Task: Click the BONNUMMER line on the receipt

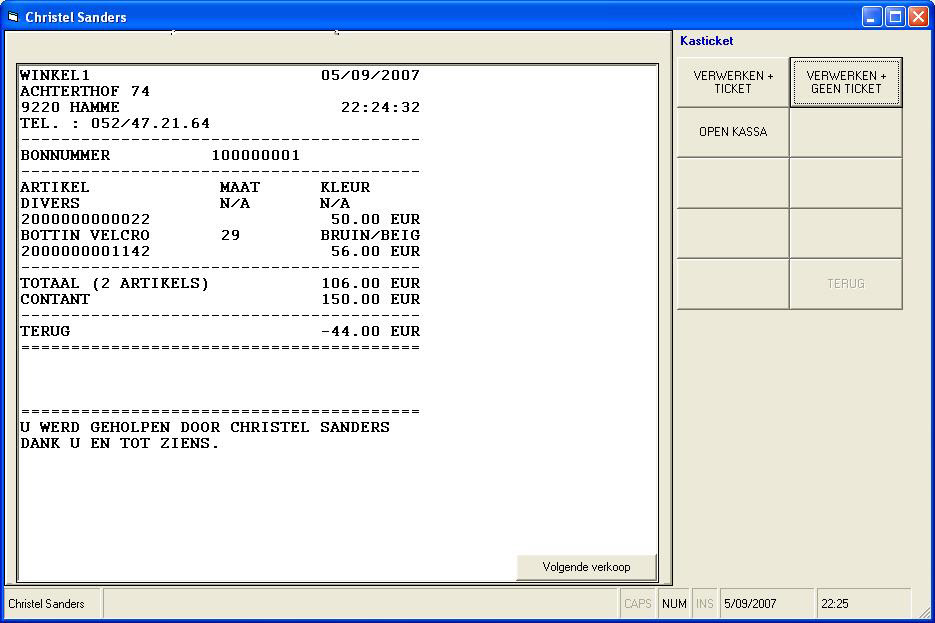Action: point(160,156)
